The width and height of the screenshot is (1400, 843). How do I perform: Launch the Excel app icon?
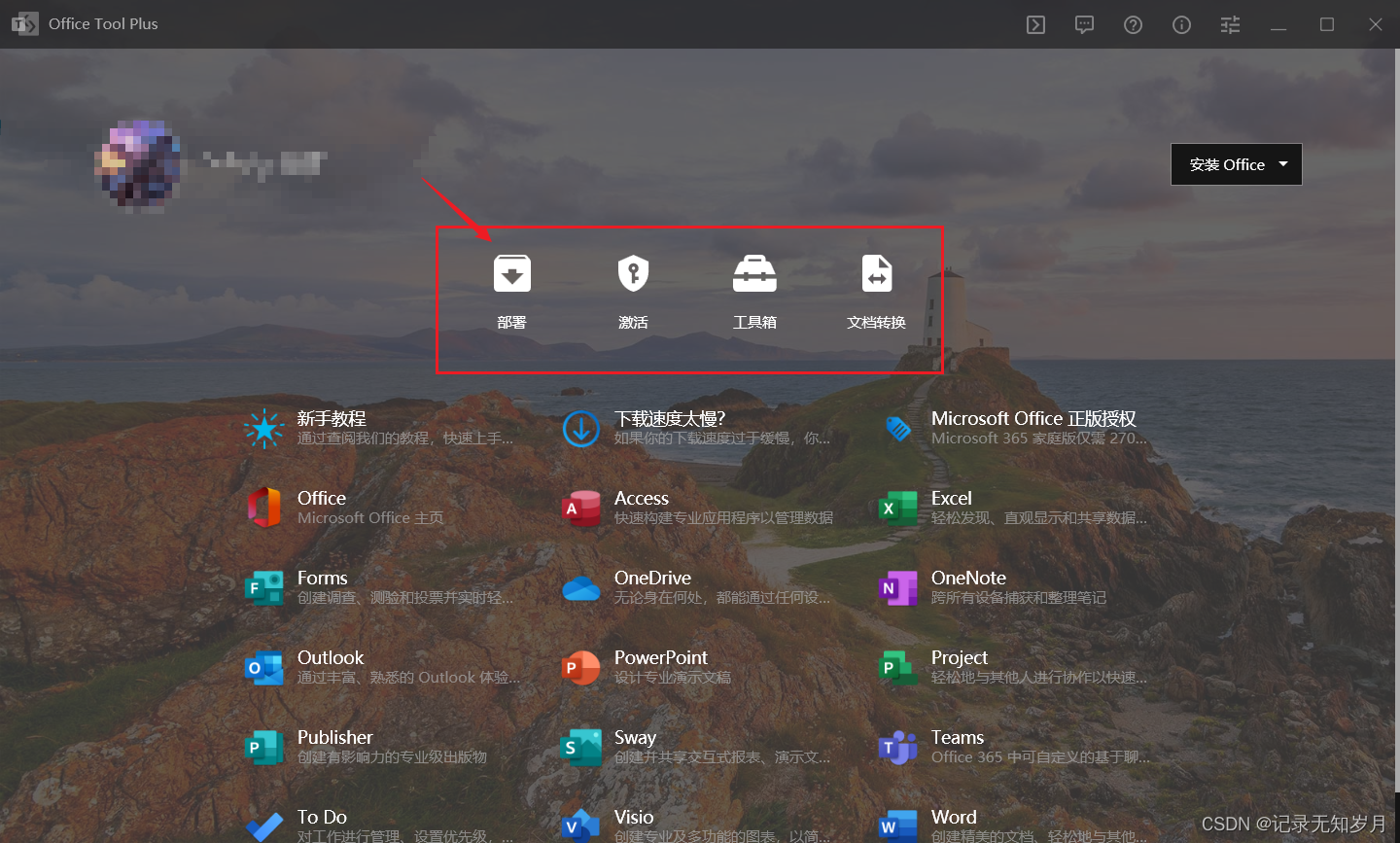898,508
